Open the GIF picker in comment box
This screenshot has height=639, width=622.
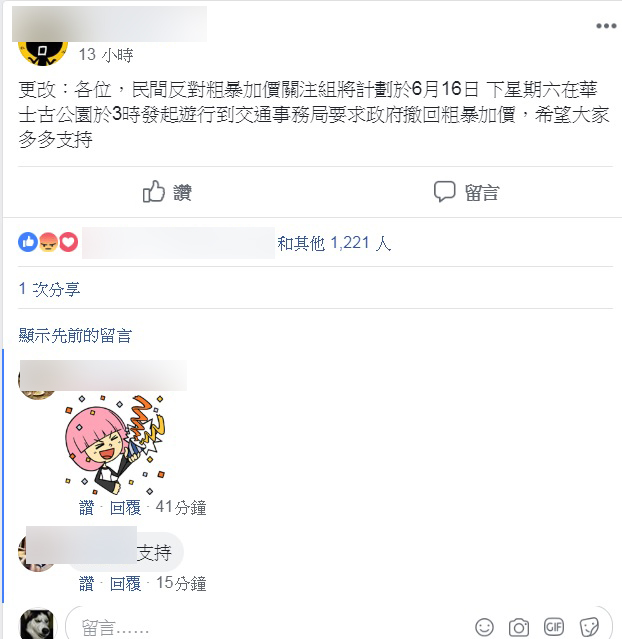pyautogui.click(x=554, y=626)
